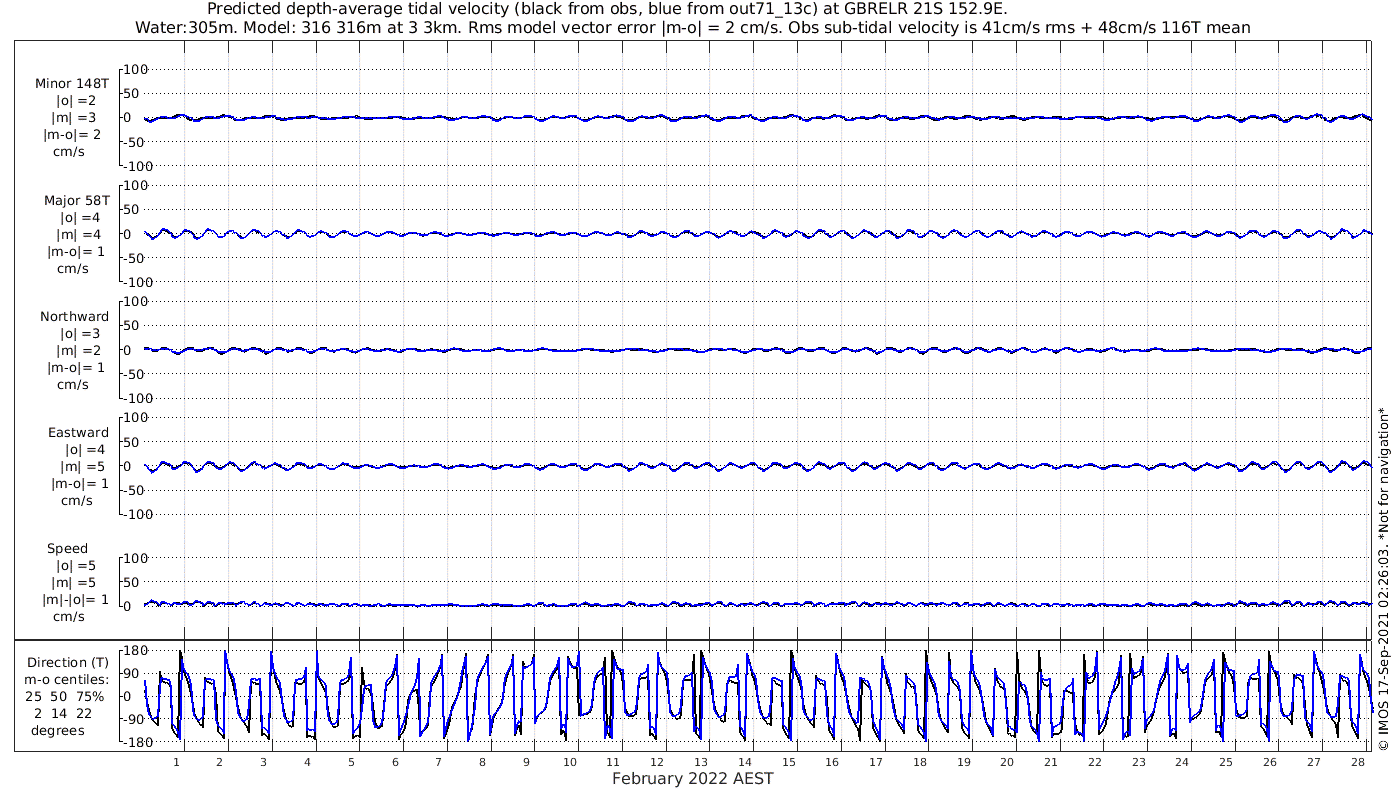Click the 'February 2022 AEST' axis title
The height and width of the screenshot is (800, 1400).
(693, 778)
